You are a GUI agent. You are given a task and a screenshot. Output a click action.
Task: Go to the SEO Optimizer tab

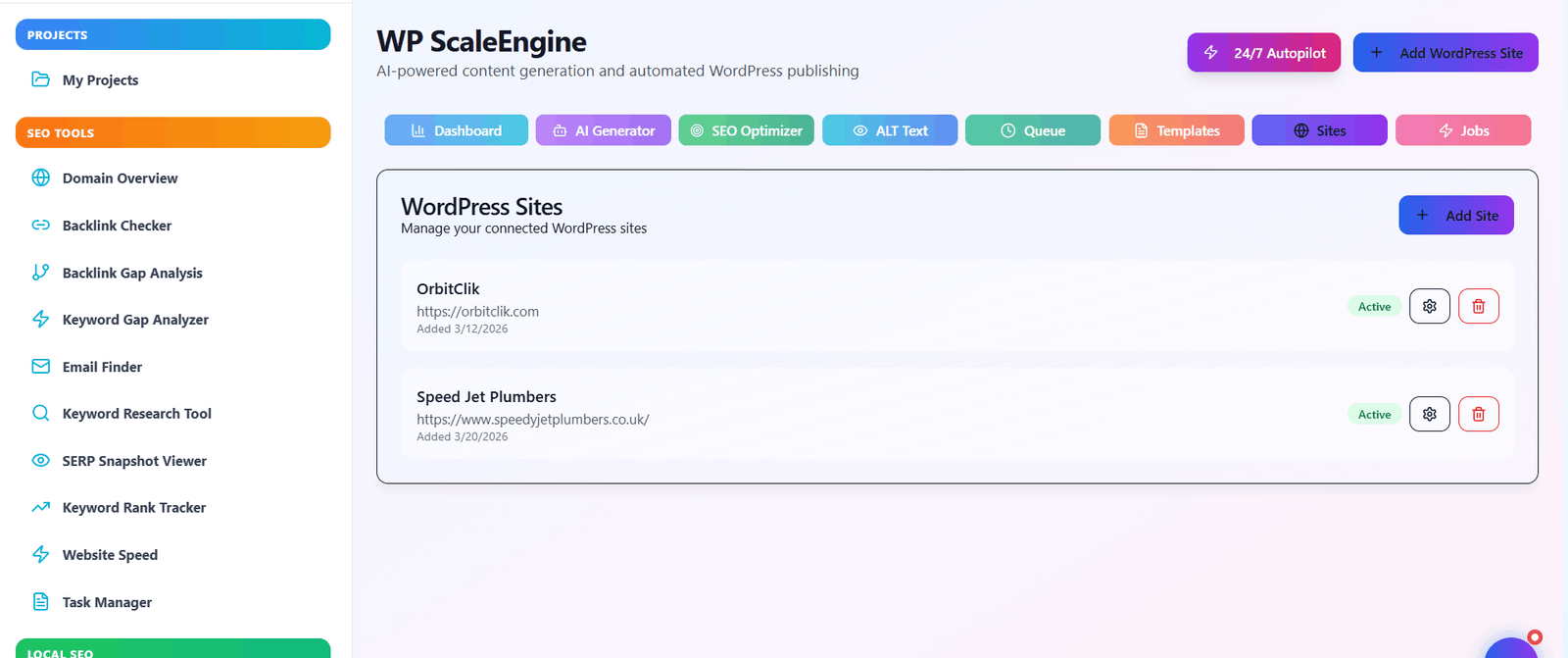pyautogui.click(x=746, y=130)
